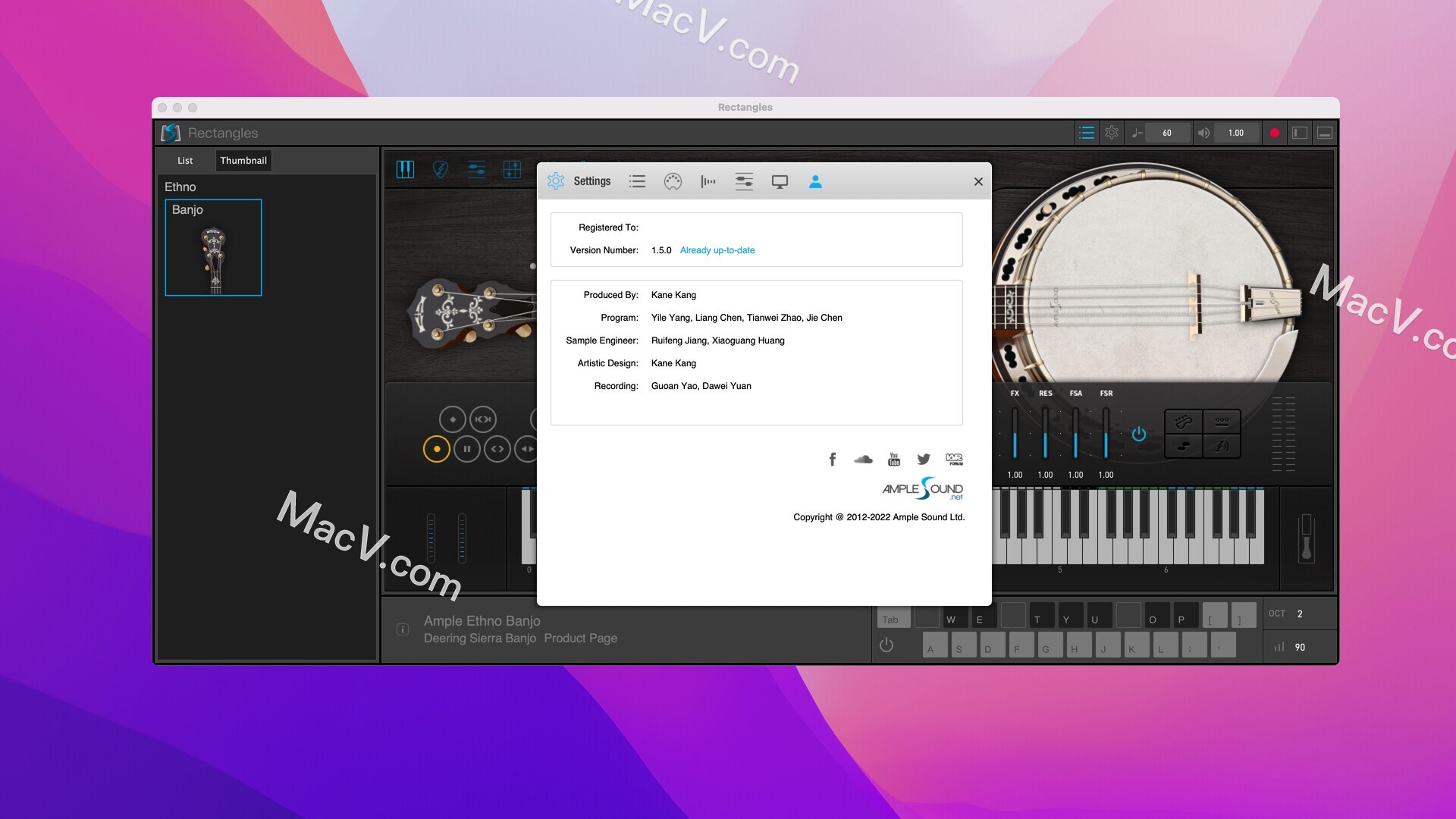Click the 'Already up-to-date' link
This screenshot has width=1456, height=819.
717,250
